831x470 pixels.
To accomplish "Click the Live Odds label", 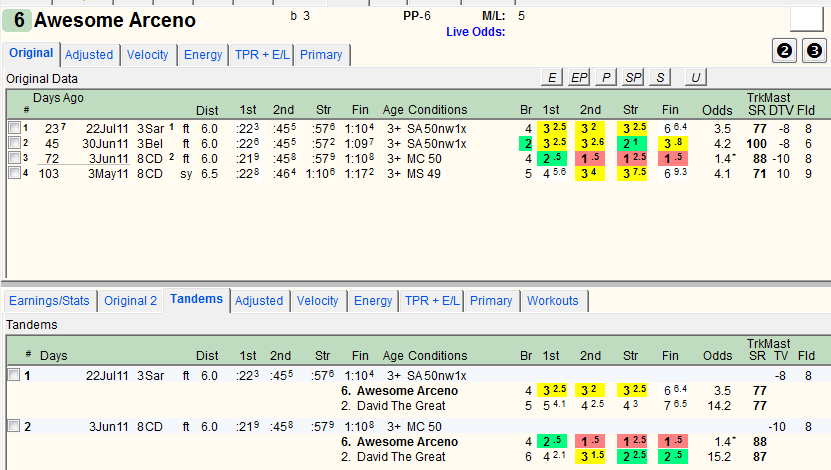I will point(475,32).
